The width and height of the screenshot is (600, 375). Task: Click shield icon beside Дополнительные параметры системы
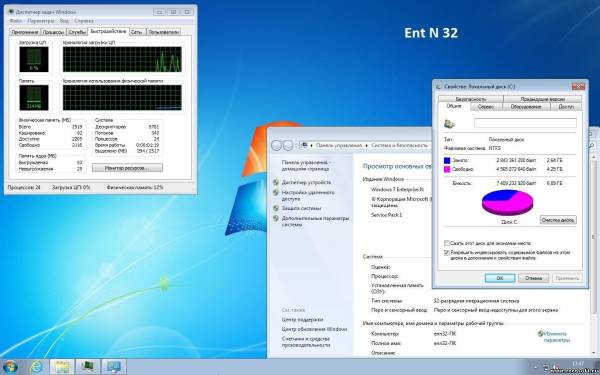point(276,218)
